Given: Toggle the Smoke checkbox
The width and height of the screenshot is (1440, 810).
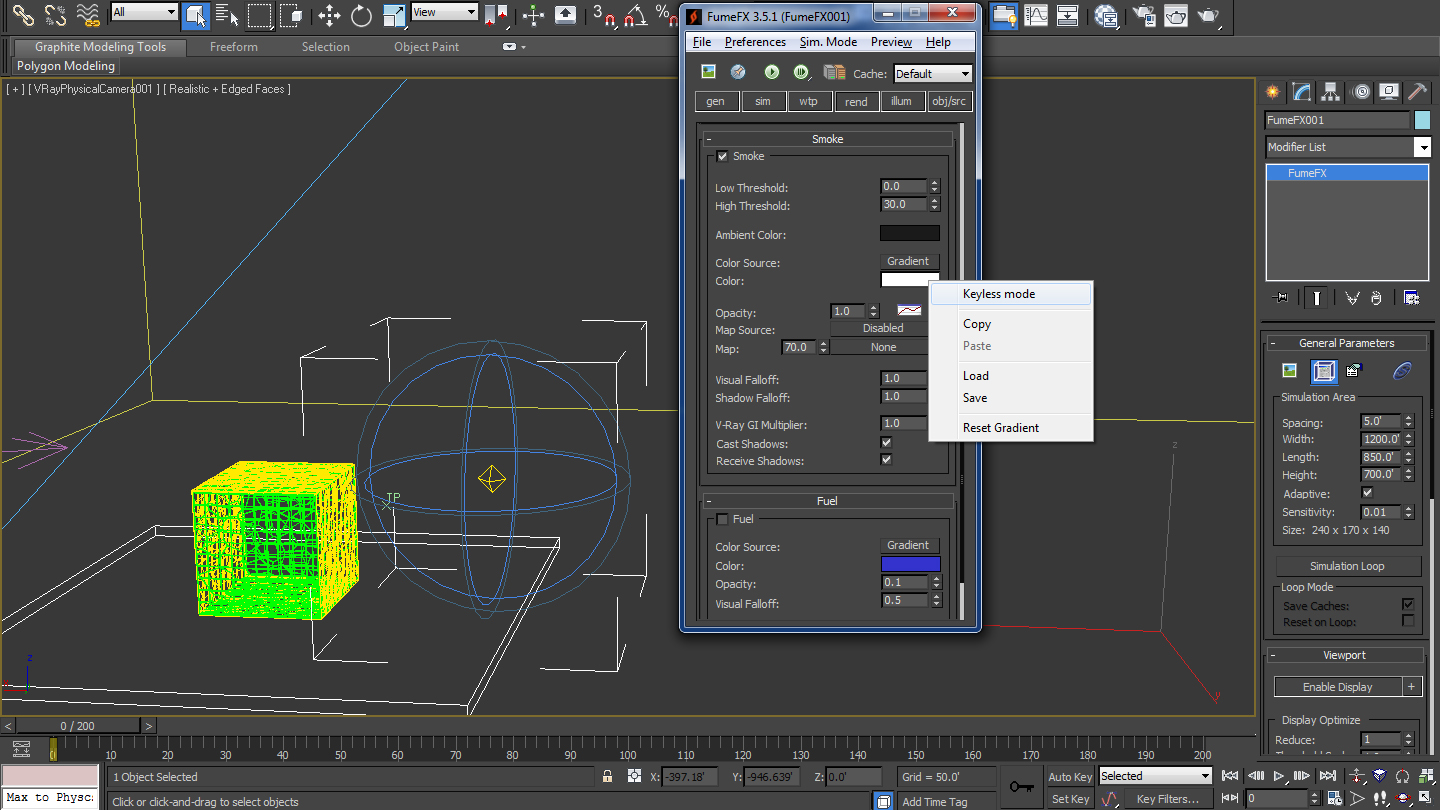Looking at the screenshot, I should [722, 157].
